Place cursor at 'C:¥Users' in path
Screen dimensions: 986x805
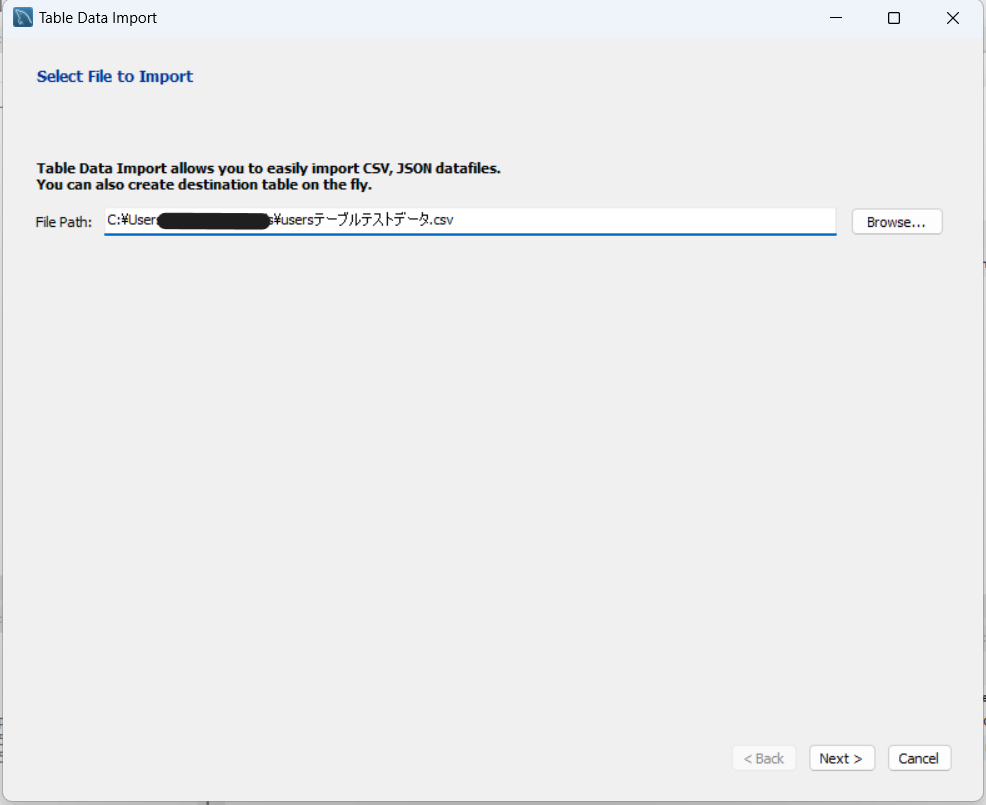(132, 220)
